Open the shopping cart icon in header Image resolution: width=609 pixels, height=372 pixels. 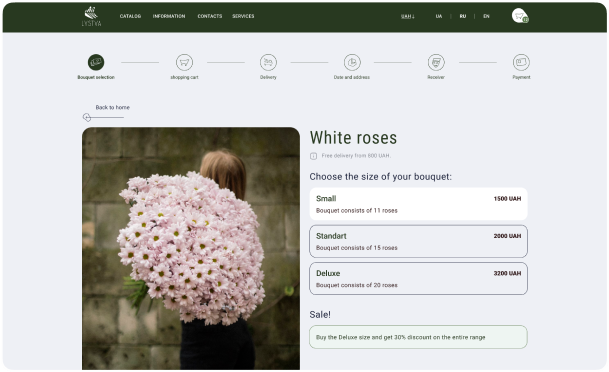tap(520, 16)
